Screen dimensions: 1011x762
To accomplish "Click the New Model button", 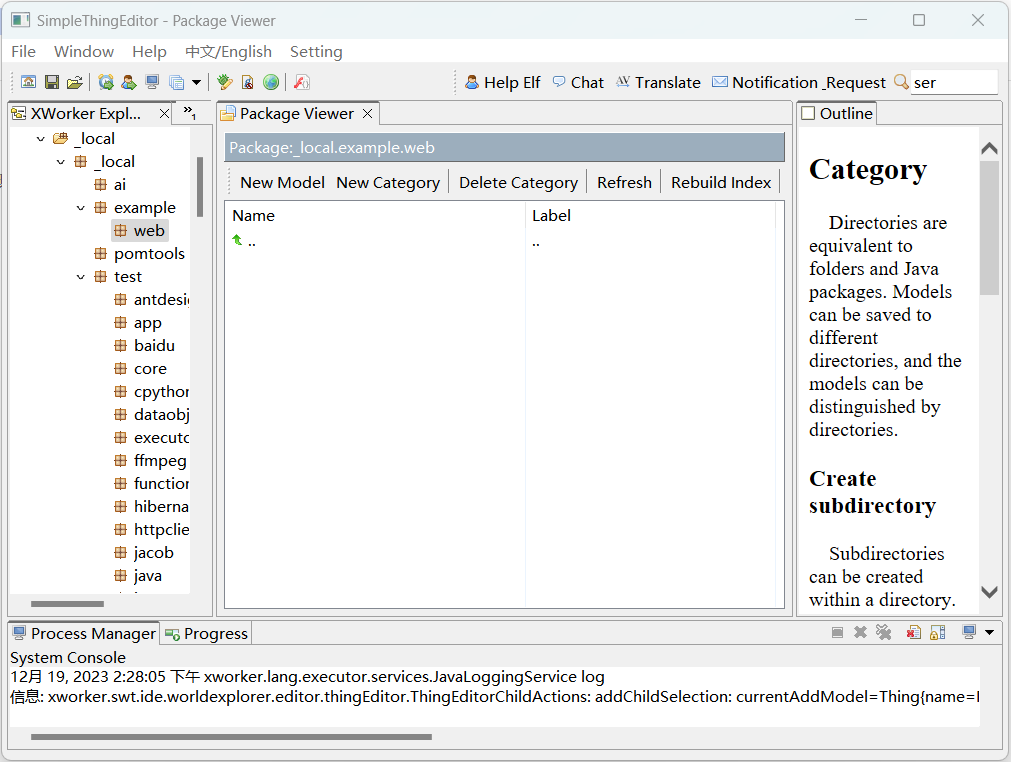I will pos(281,182).
